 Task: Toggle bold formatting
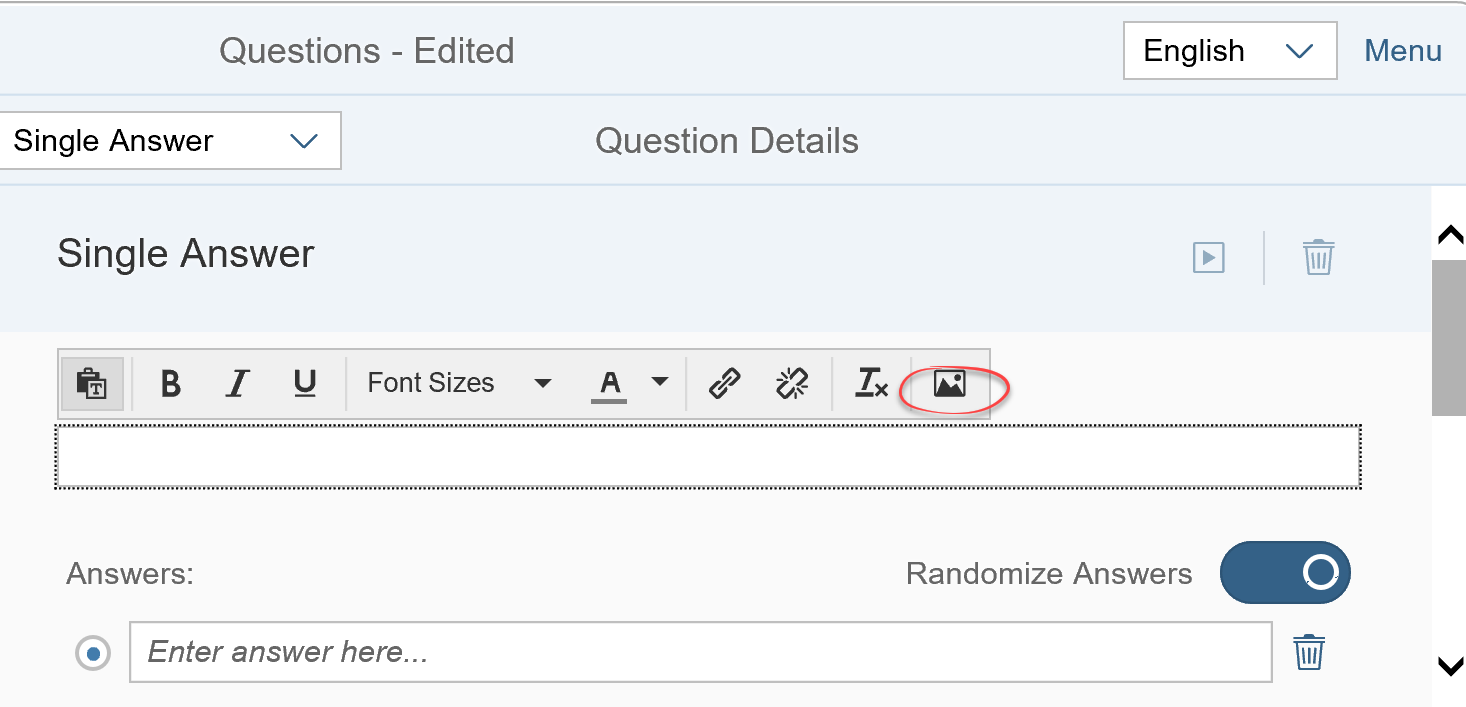pos(171,383)
